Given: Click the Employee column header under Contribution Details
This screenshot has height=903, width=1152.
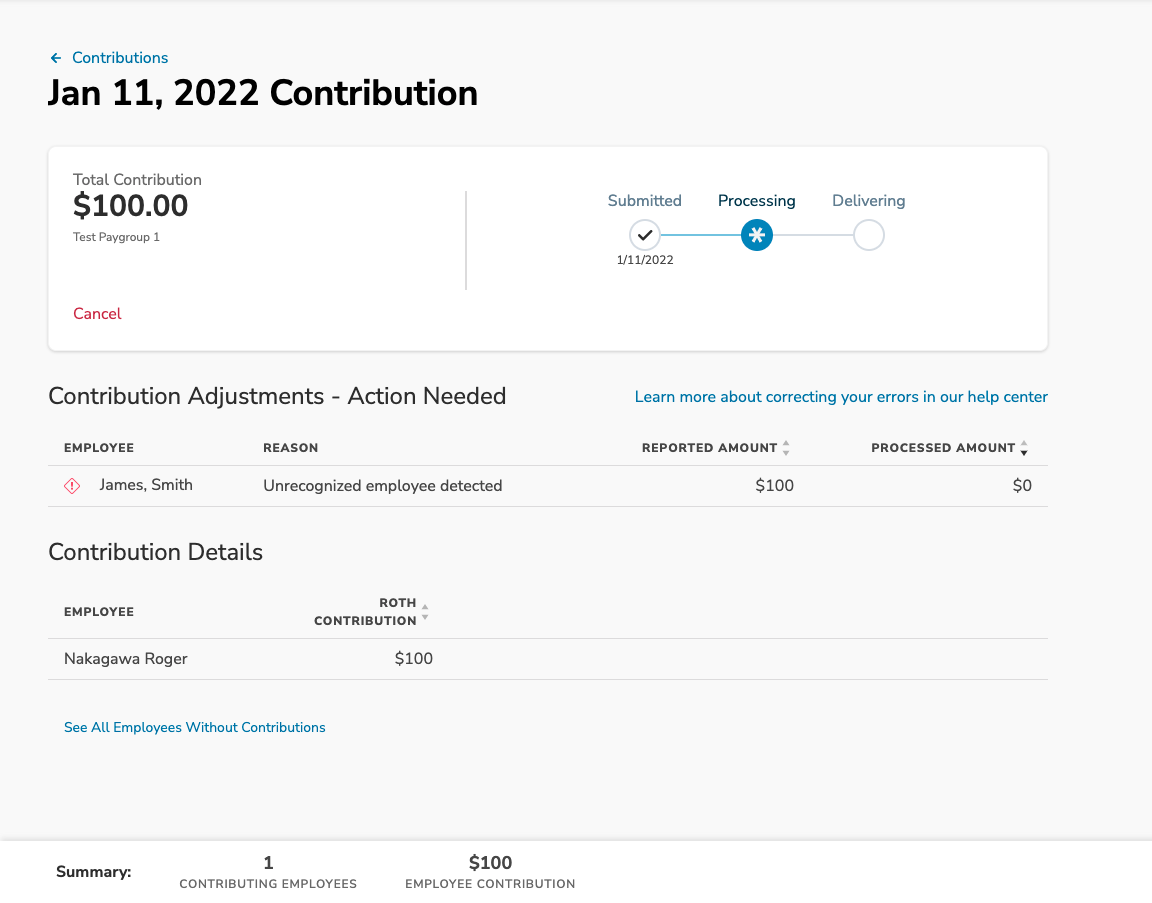Looking at the screenshot, I should point(99,611).
